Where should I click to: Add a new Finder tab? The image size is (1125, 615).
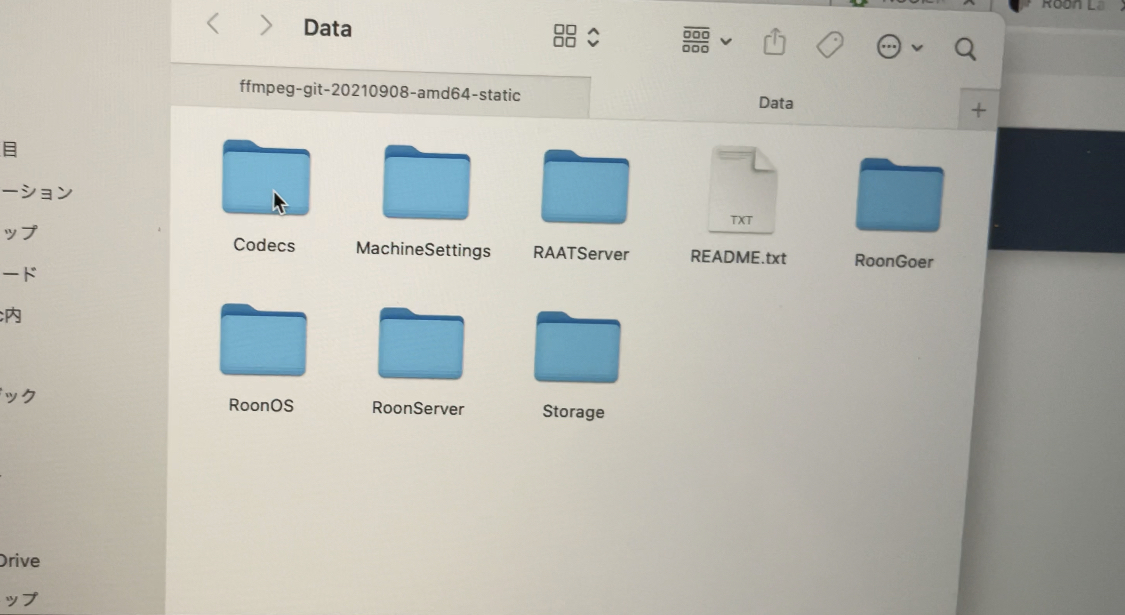coord(978,111)
